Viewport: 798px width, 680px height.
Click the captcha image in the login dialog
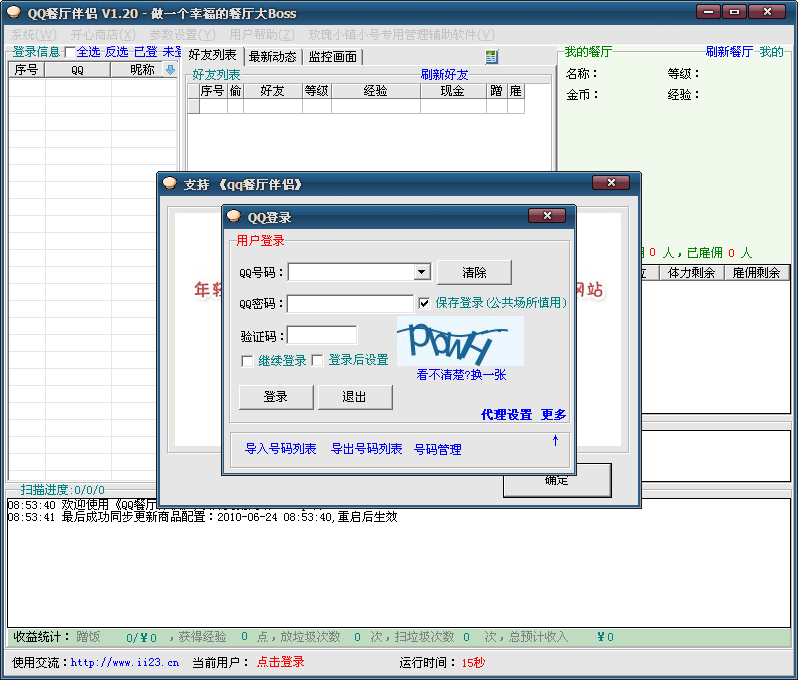pos(460,341)
